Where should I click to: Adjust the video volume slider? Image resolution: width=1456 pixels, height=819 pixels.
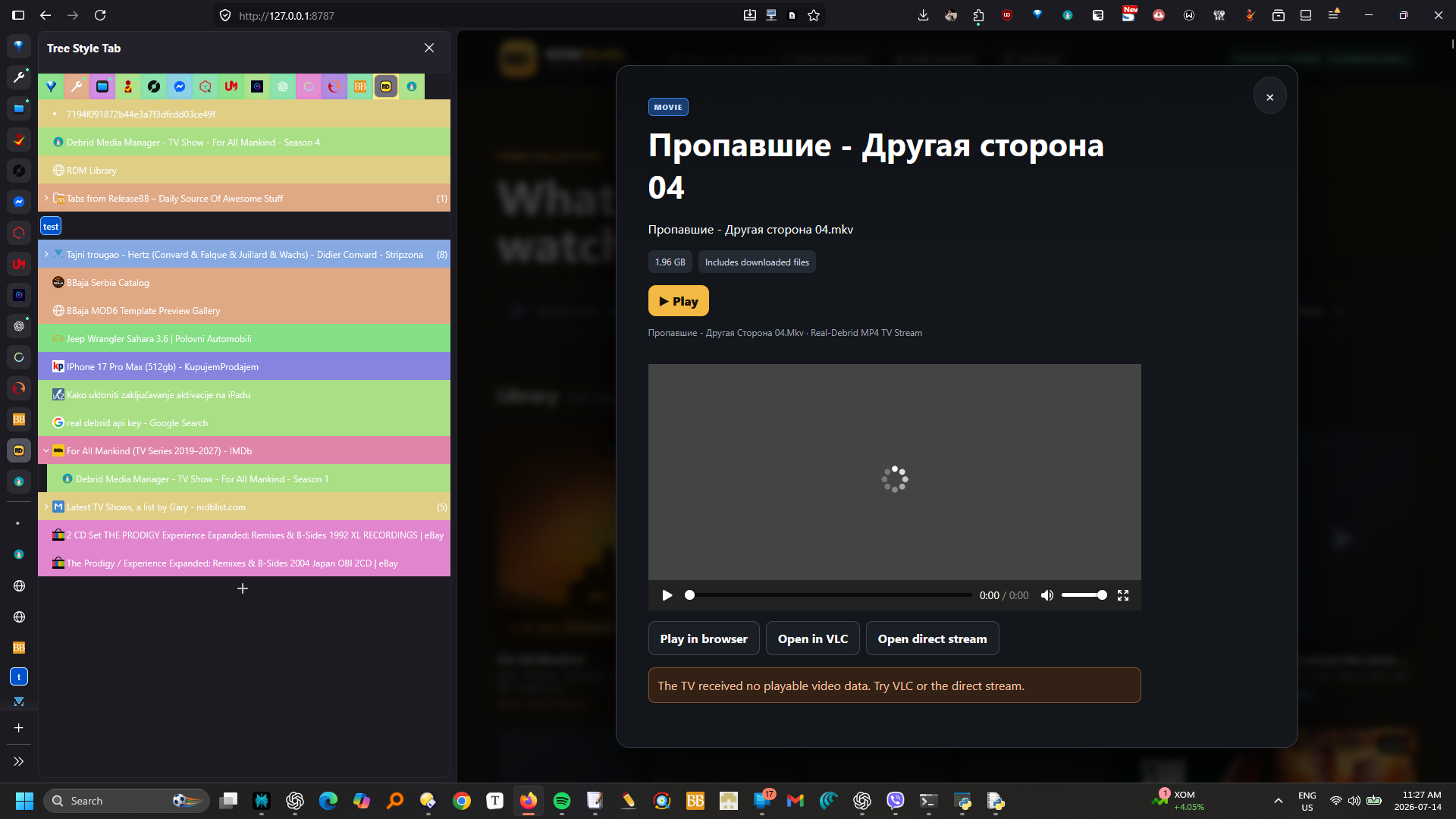coord(1084,595)
